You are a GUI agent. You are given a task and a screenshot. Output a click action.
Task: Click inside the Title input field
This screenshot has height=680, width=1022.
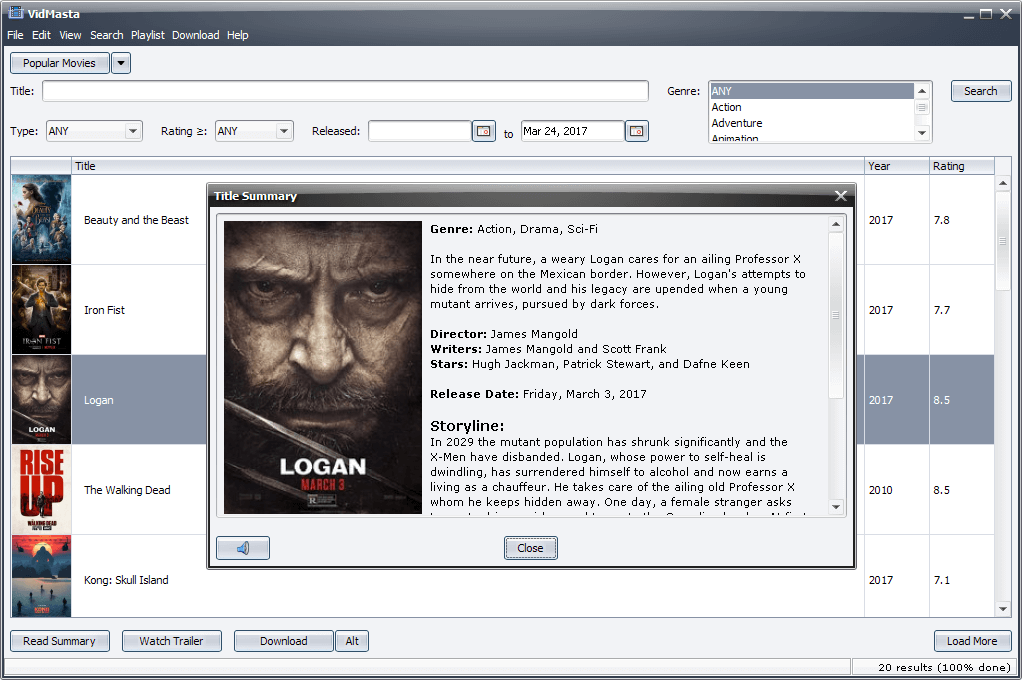345,90
